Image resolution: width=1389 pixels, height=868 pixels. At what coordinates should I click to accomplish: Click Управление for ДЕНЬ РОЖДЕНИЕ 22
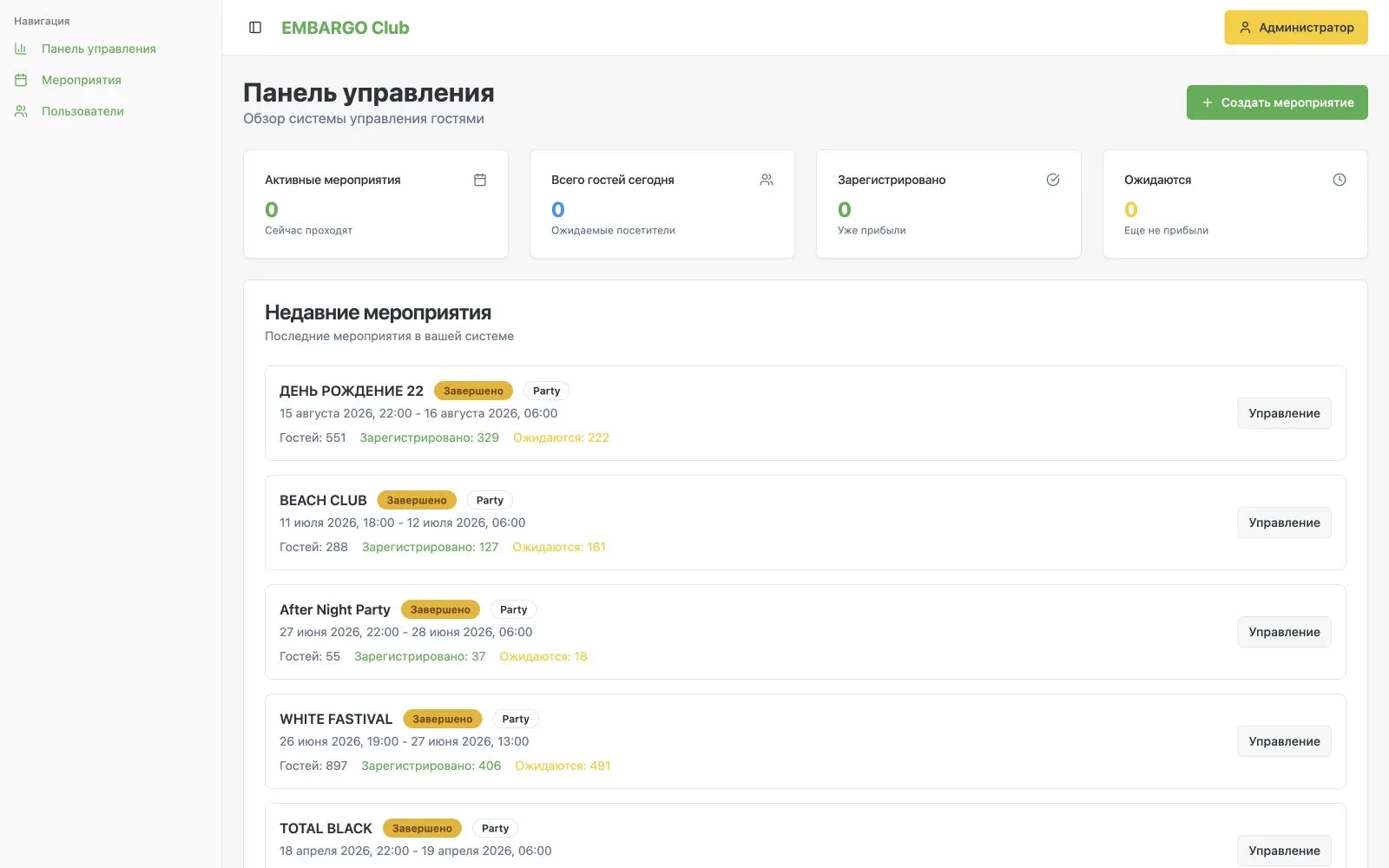[x=1284, y=413]
